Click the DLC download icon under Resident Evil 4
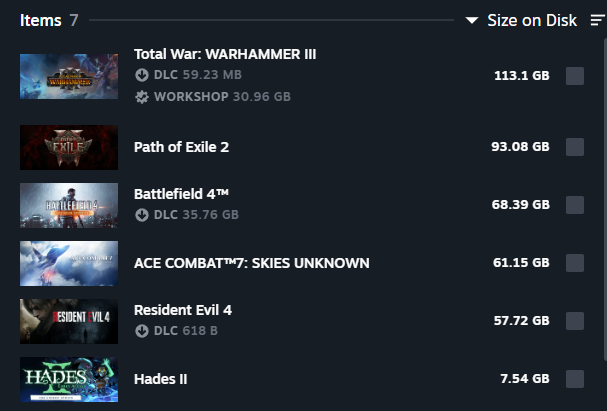607x411 pixels. point(142,331)
